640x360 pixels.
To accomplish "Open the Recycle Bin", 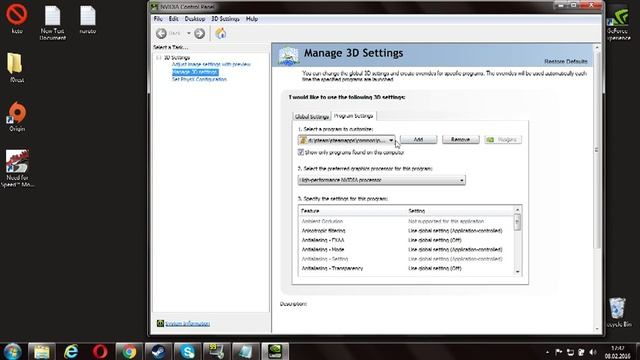I will 619,312.
